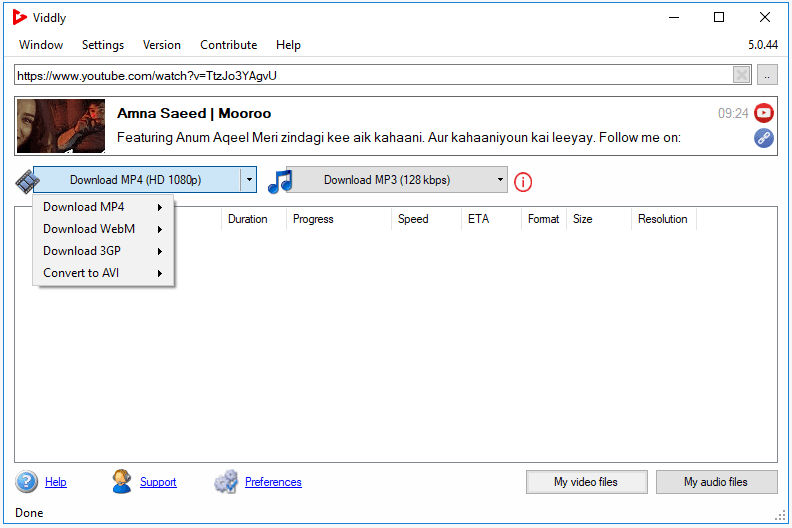Sort by the Format column header
The width and height of the screenshot is (792, 528).
coord(544,219)
